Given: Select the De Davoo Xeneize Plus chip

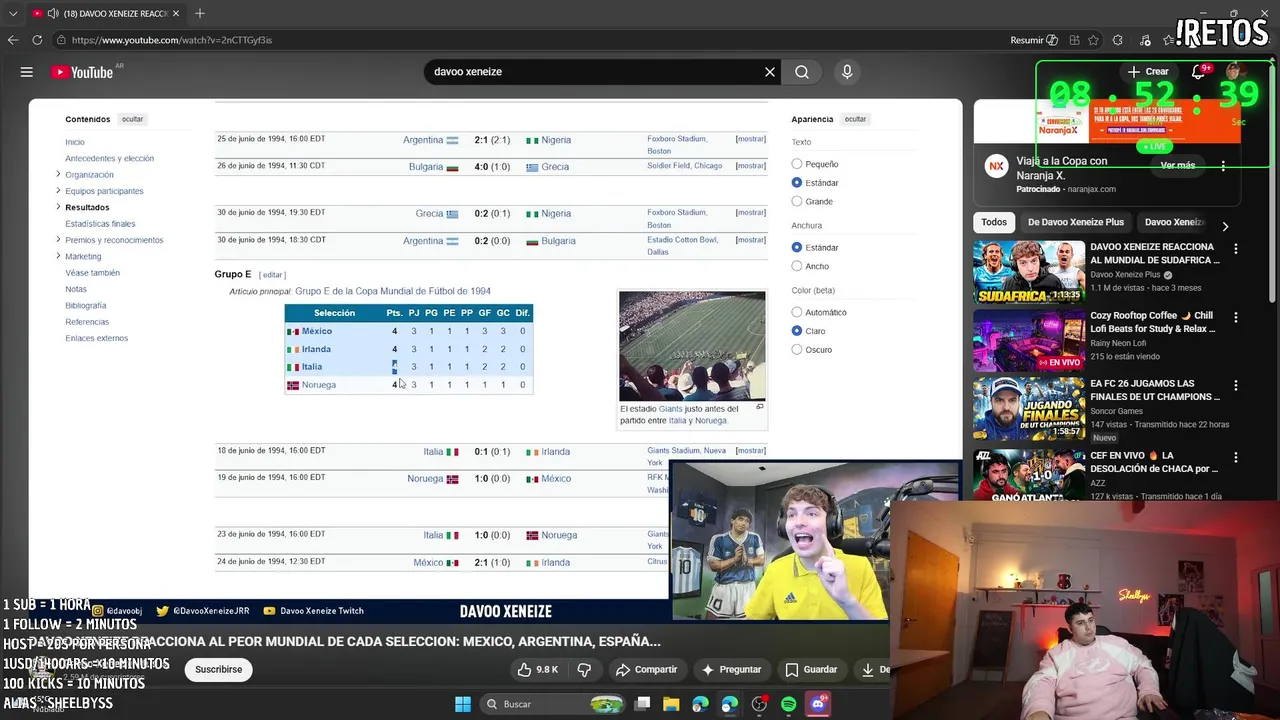Looking at the screenshot, I should (x=1076, y=222).
